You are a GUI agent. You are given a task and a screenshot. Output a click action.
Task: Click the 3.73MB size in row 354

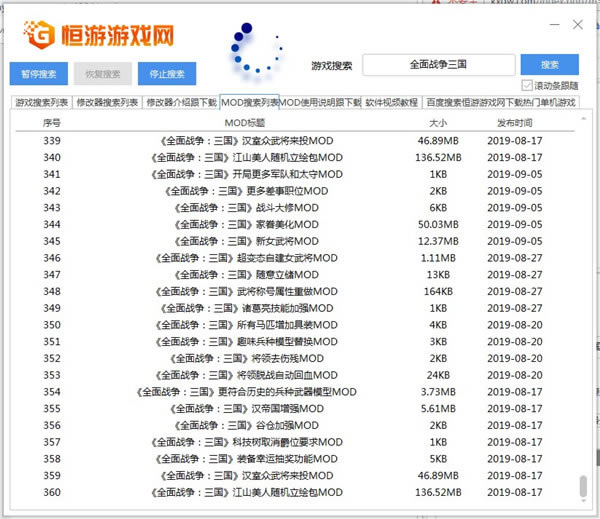438,392
